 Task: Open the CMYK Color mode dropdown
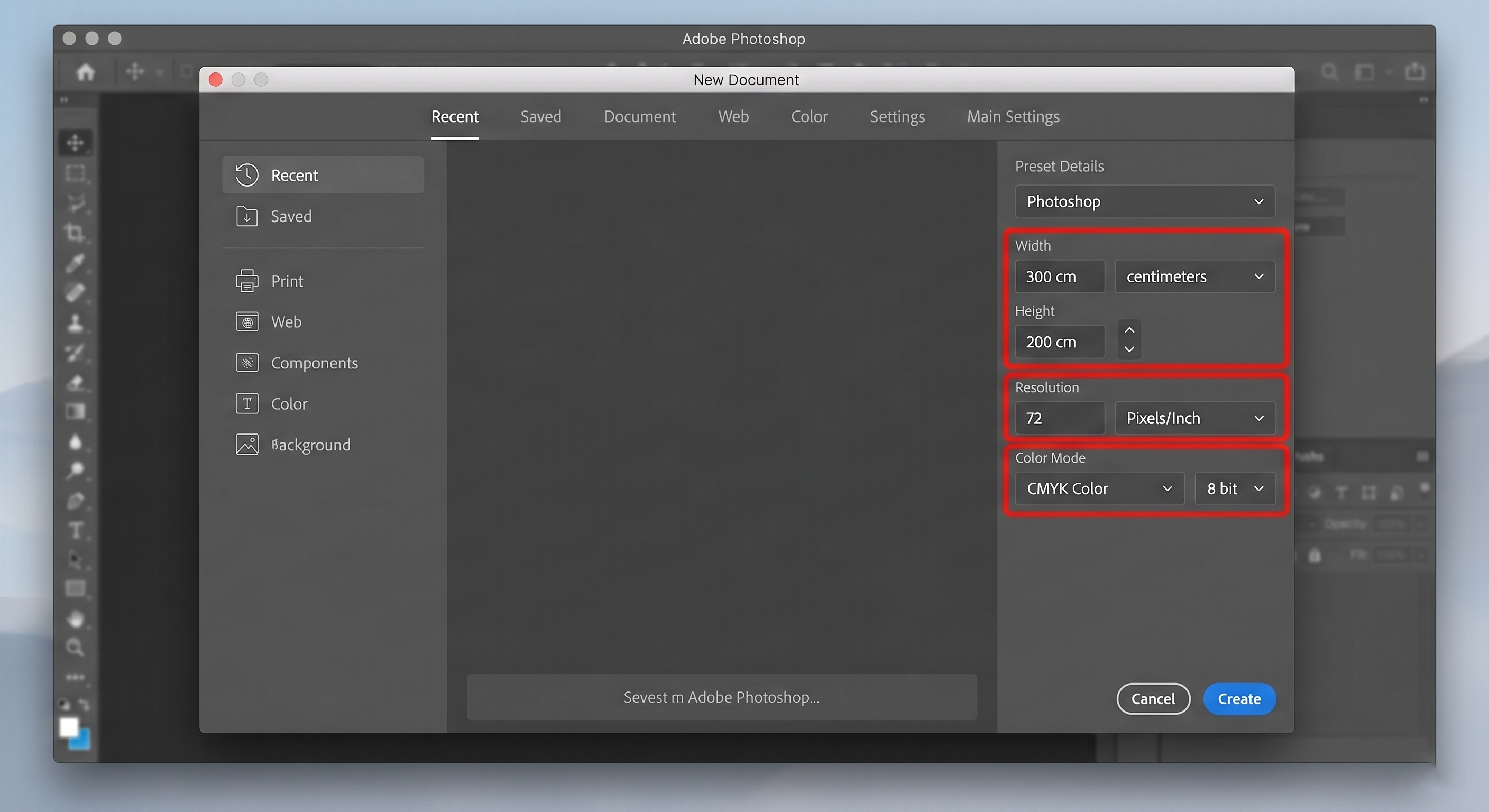pos(1099,488)
